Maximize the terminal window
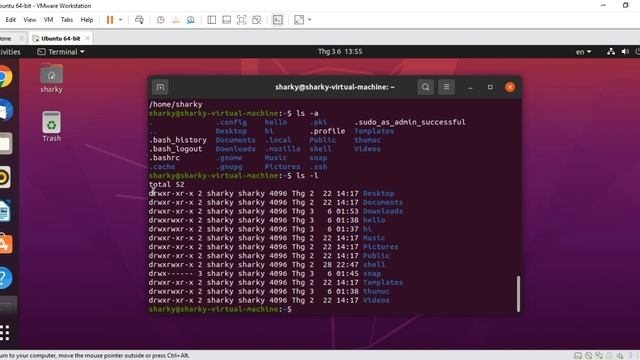Viewport: 640px width, 360px height. [490, 87]
